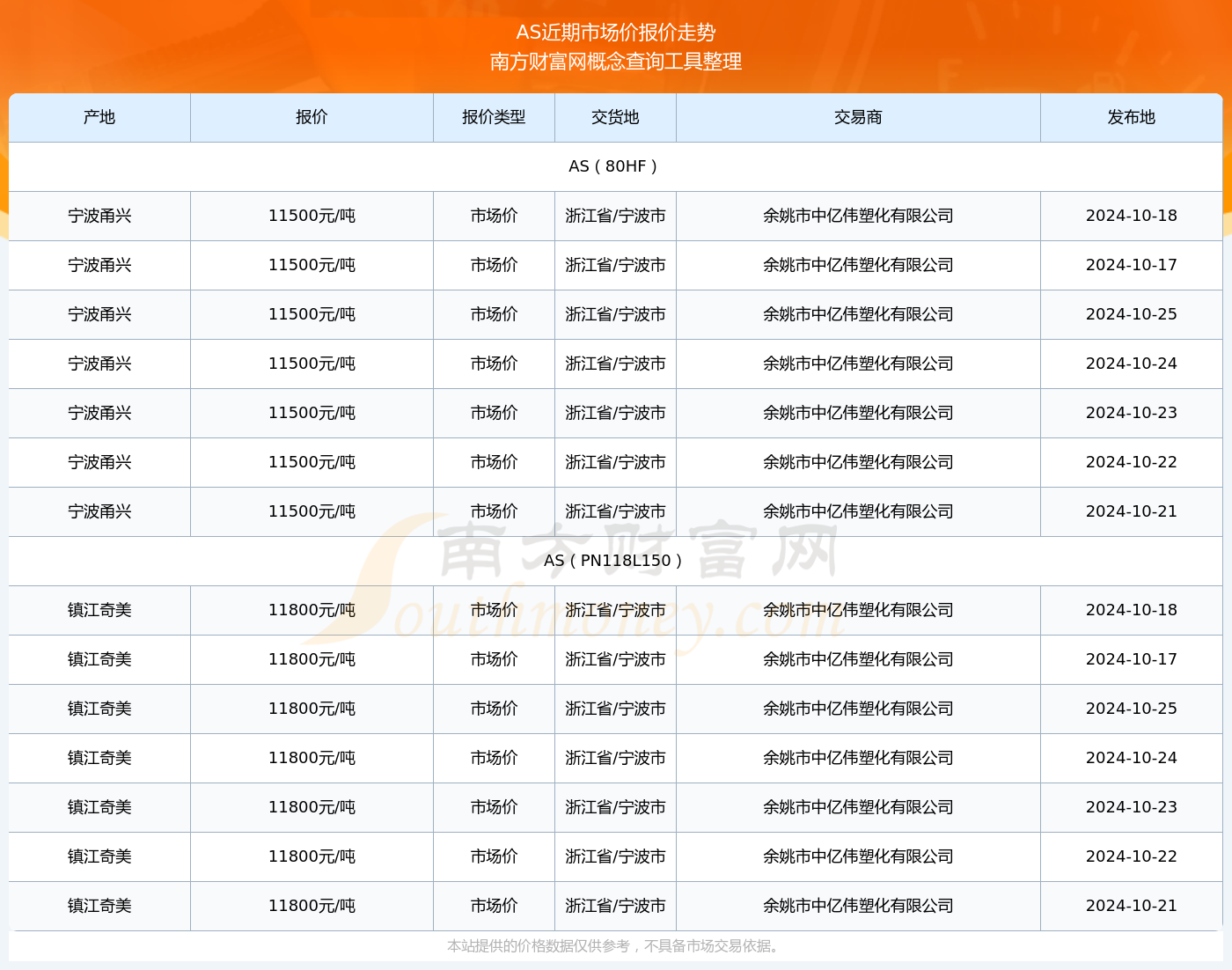Click date 2024-10-24 in 镇江奇美 row
1232x970 pixels.
pos(1131,758)
